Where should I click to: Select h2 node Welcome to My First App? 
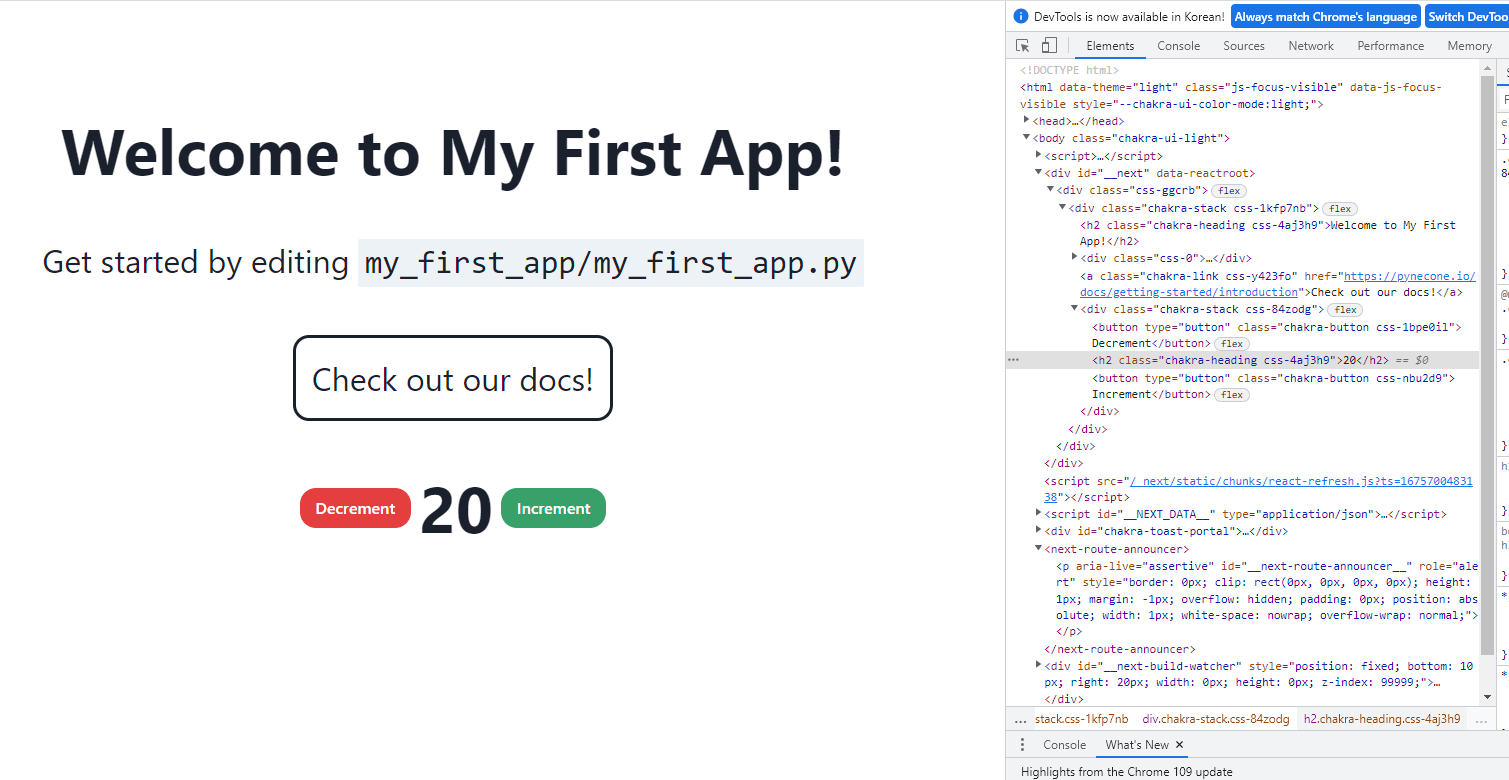click(x=1268, y=233)
